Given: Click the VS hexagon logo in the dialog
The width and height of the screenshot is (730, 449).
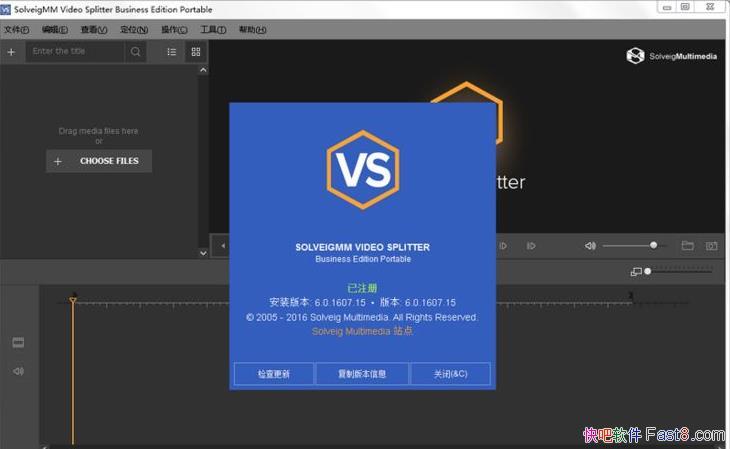Looking at the screenshot, I should pos(363,170).
